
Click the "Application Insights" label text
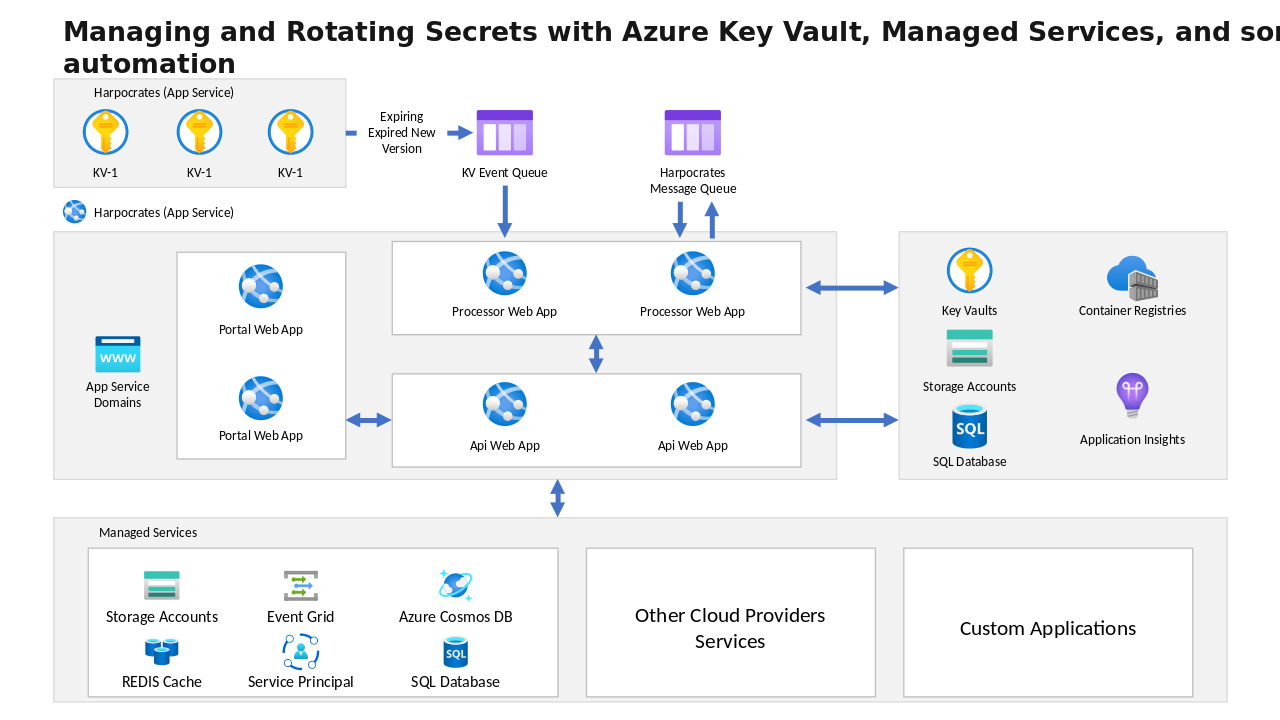click(1132, 440)
